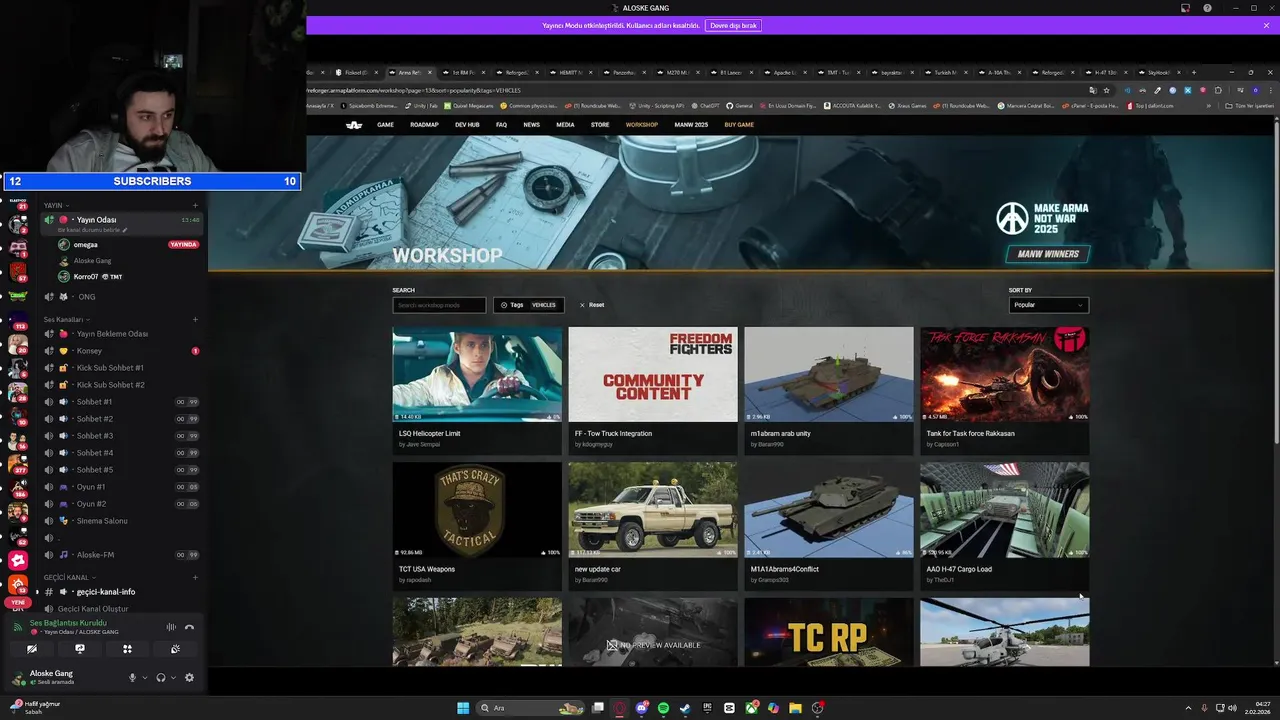Open Discord user settings gear

pos(189,677)
